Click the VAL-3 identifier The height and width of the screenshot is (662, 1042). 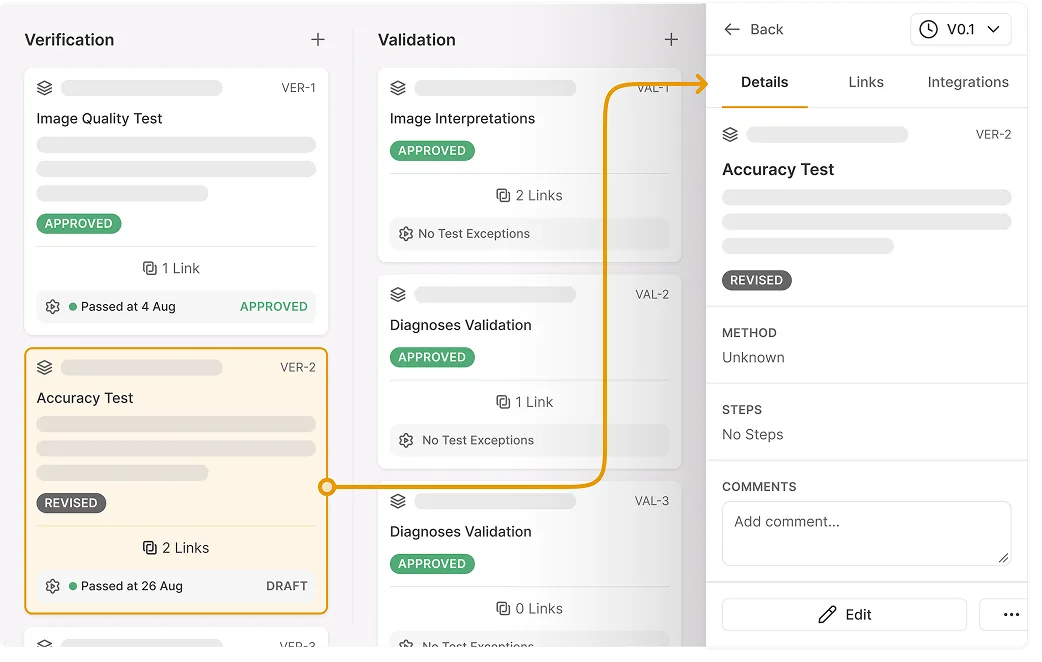point(652,501)
